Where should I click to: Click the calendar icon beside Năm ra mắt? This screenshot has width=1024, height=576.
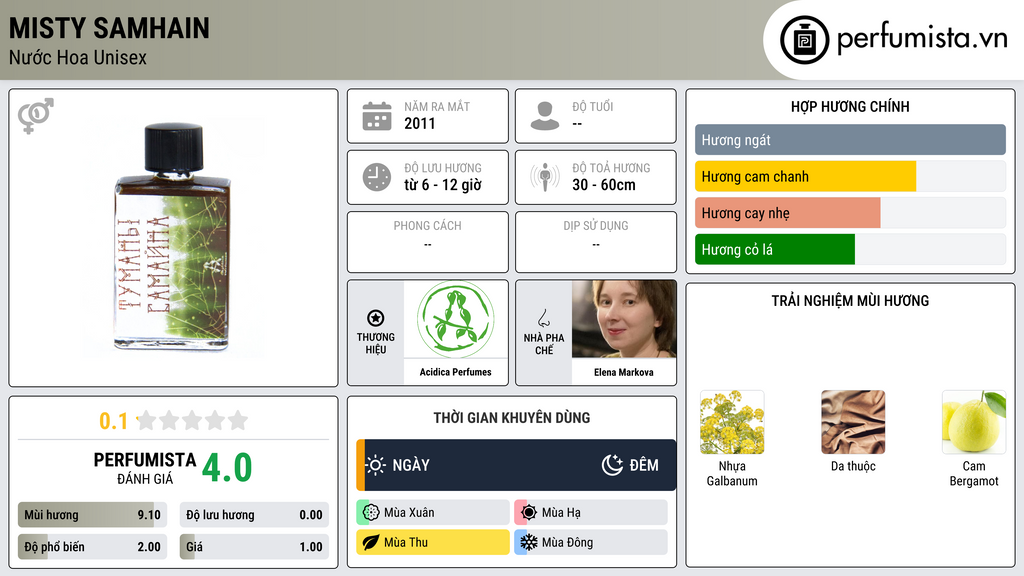click(377, 116)
